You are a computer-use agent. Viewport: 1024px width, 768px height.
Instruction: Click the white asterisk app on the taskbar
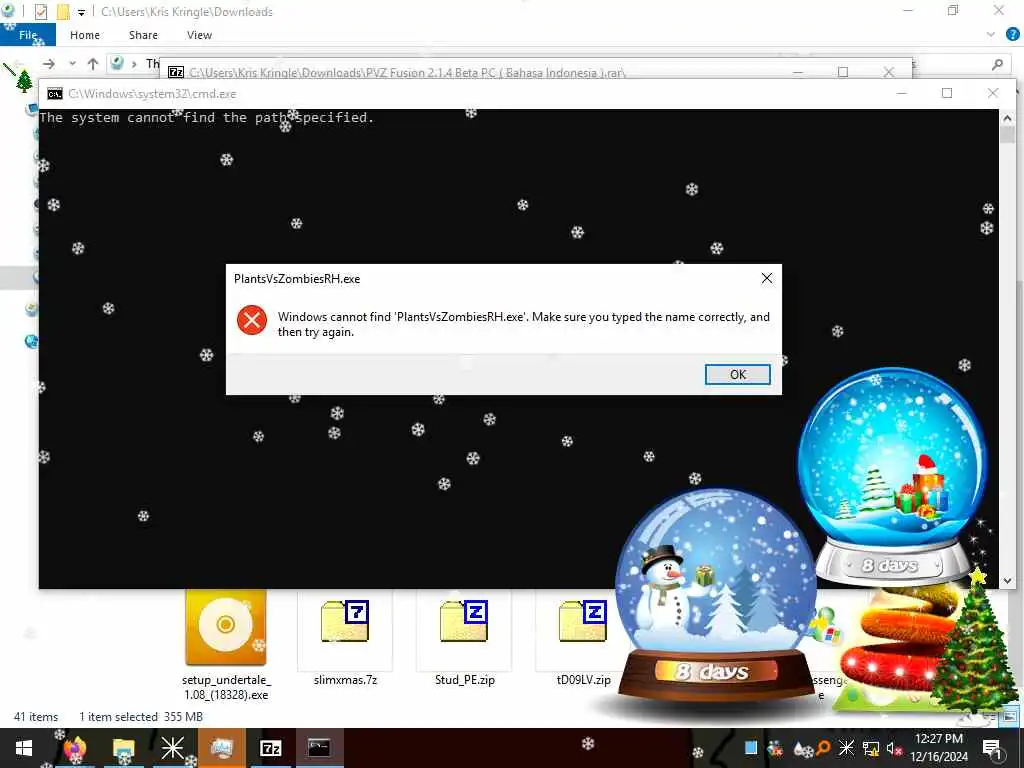[x=172, y=748]
